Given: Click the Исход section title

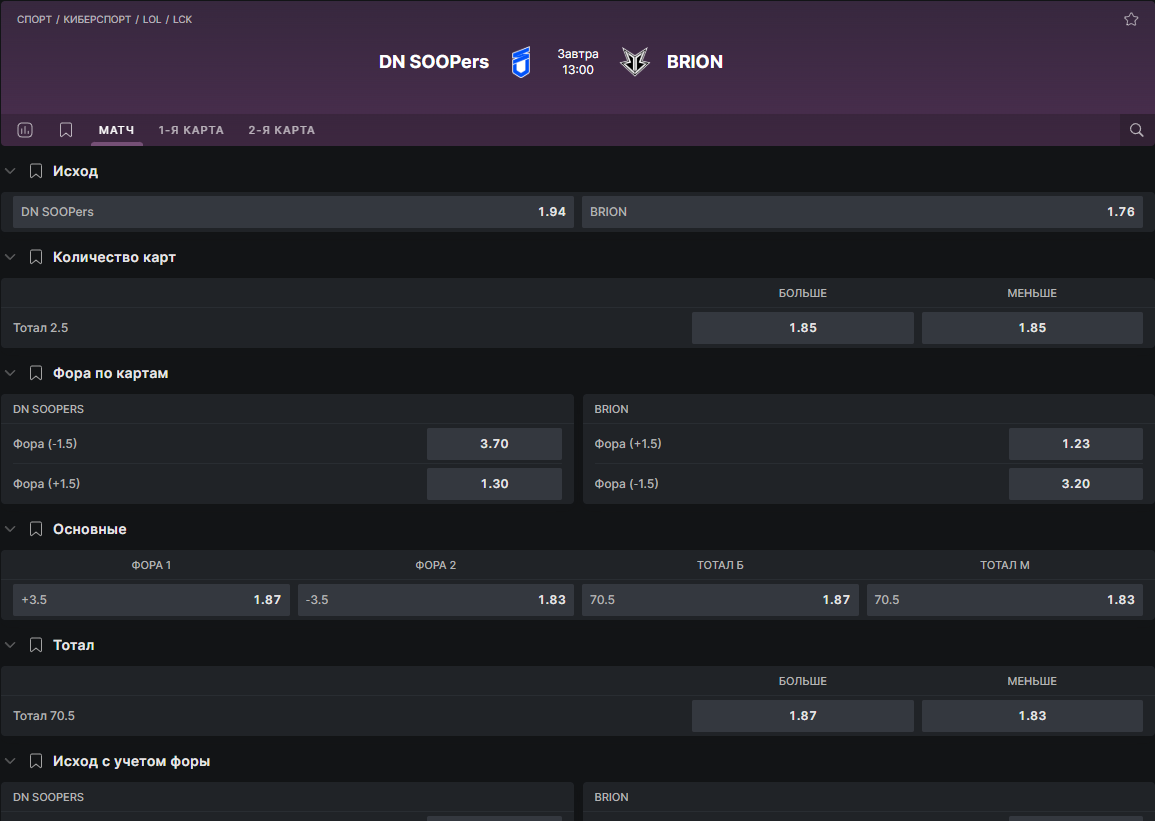Looking at the screenshot, I should [75, 171].
